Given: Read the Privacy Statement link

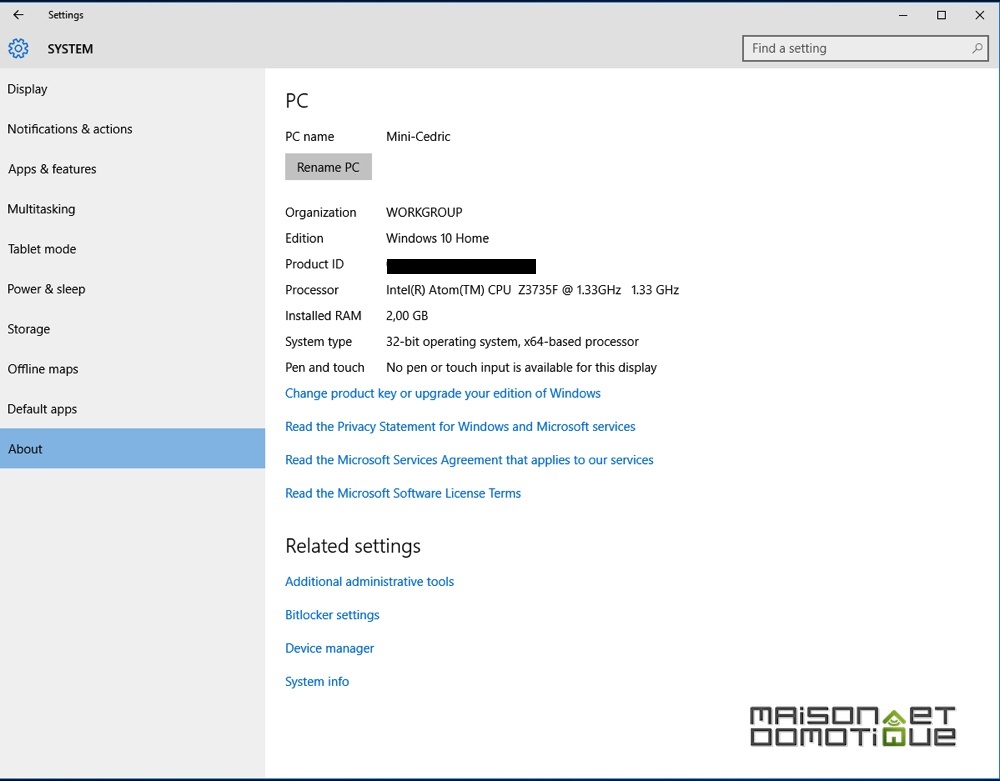Looking at the screenshot, I should point(460,427).
